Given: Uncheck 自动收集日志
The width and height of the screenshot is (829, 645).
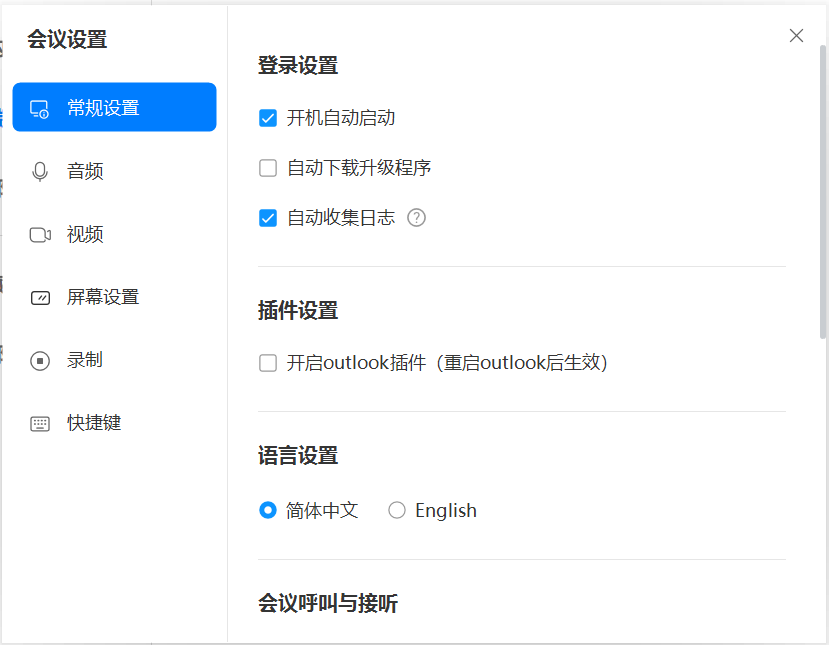Looking at the screenshot, I should 268,217.
